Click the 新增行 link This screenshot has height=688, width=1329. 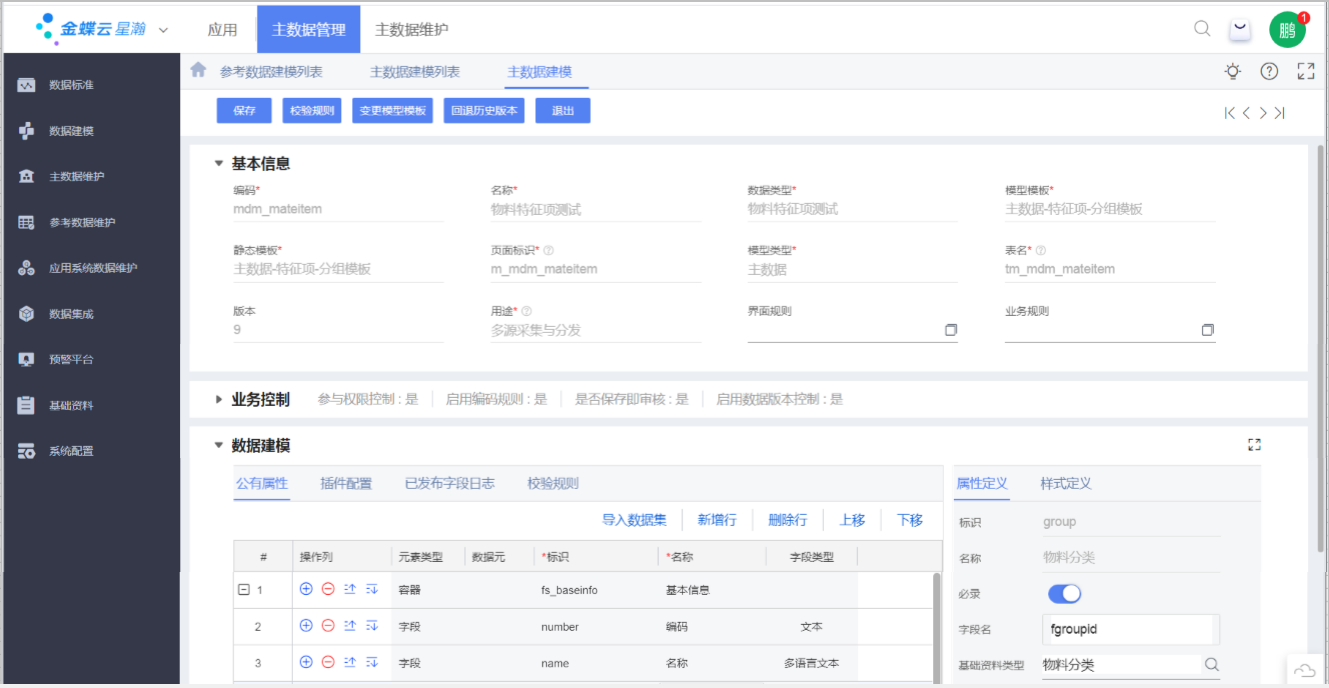(717, 520)
